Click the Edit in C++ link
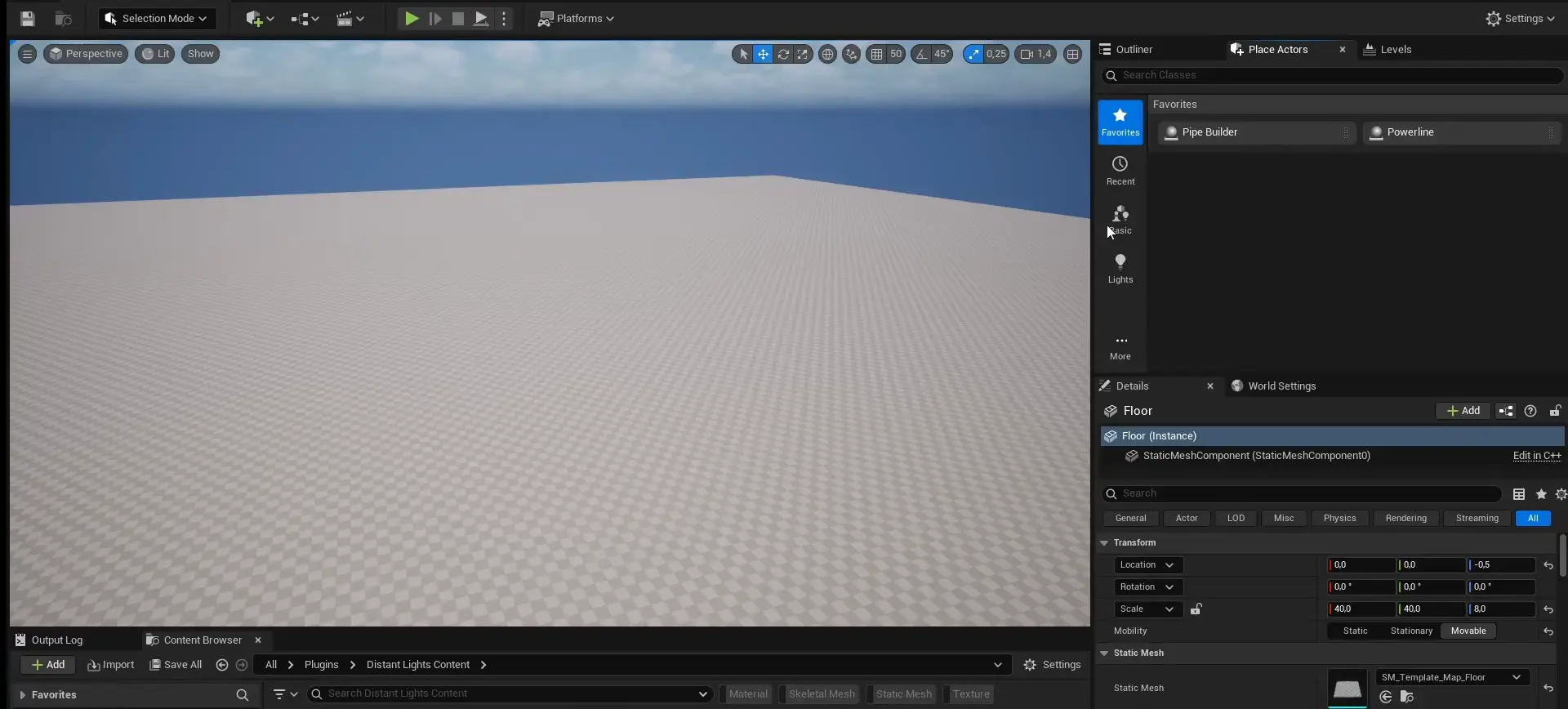Image resolution: width=1568 pixels, height=709 pixels. click(1536, 456)
